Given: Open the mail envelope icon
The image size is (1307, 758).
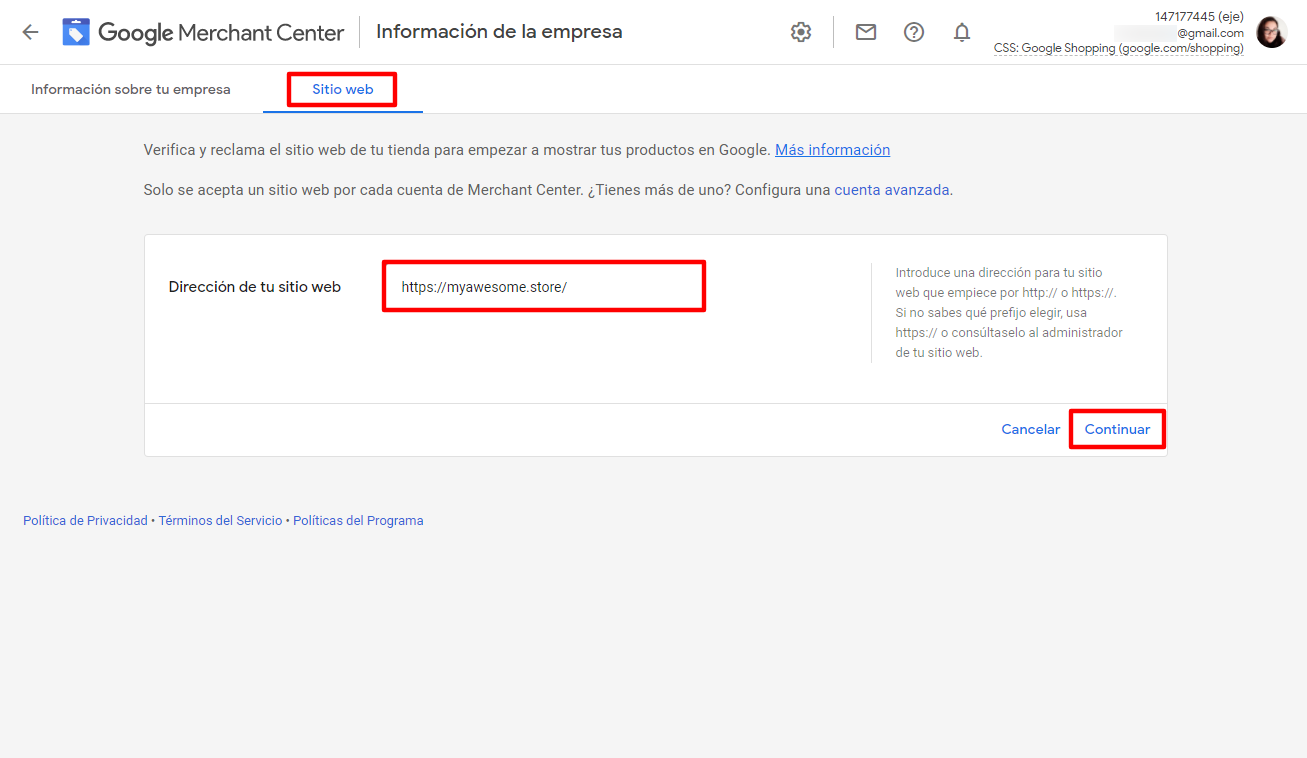Looking at the screenshot, I should pyautogui.click(x=866, y=32).
